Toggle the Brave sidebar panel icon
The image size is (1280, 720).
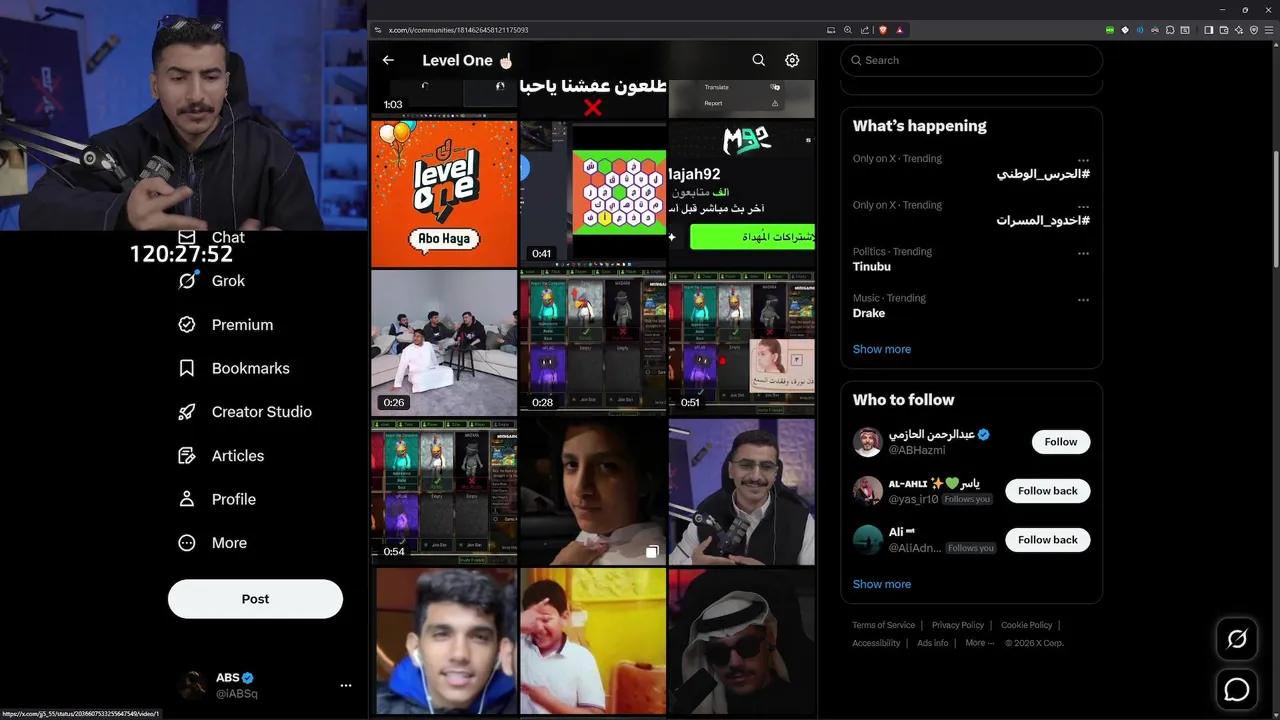pos(1208,30)
